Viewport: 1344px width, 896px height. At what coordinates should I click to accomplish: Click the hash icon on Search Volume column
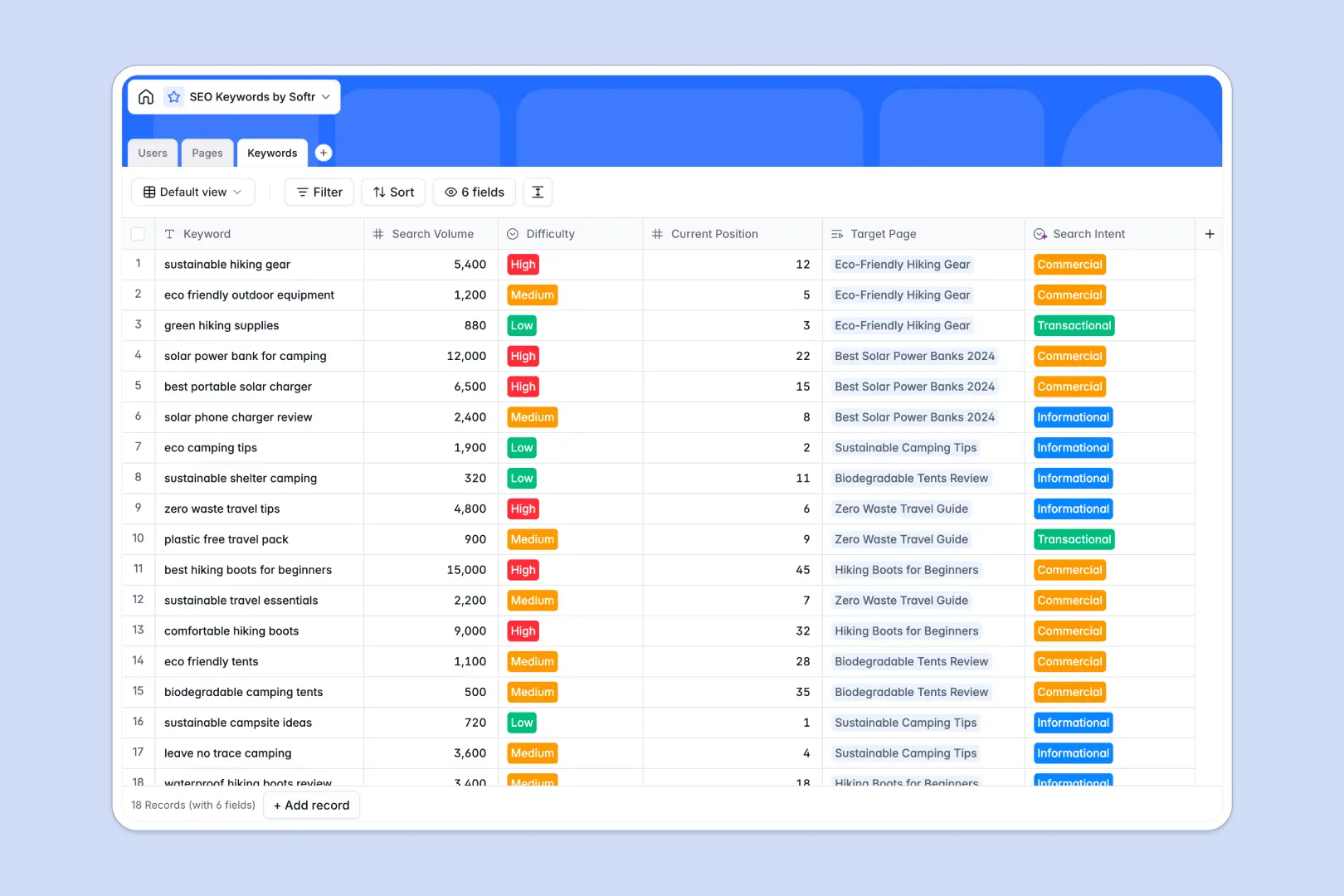click(377, 233)
